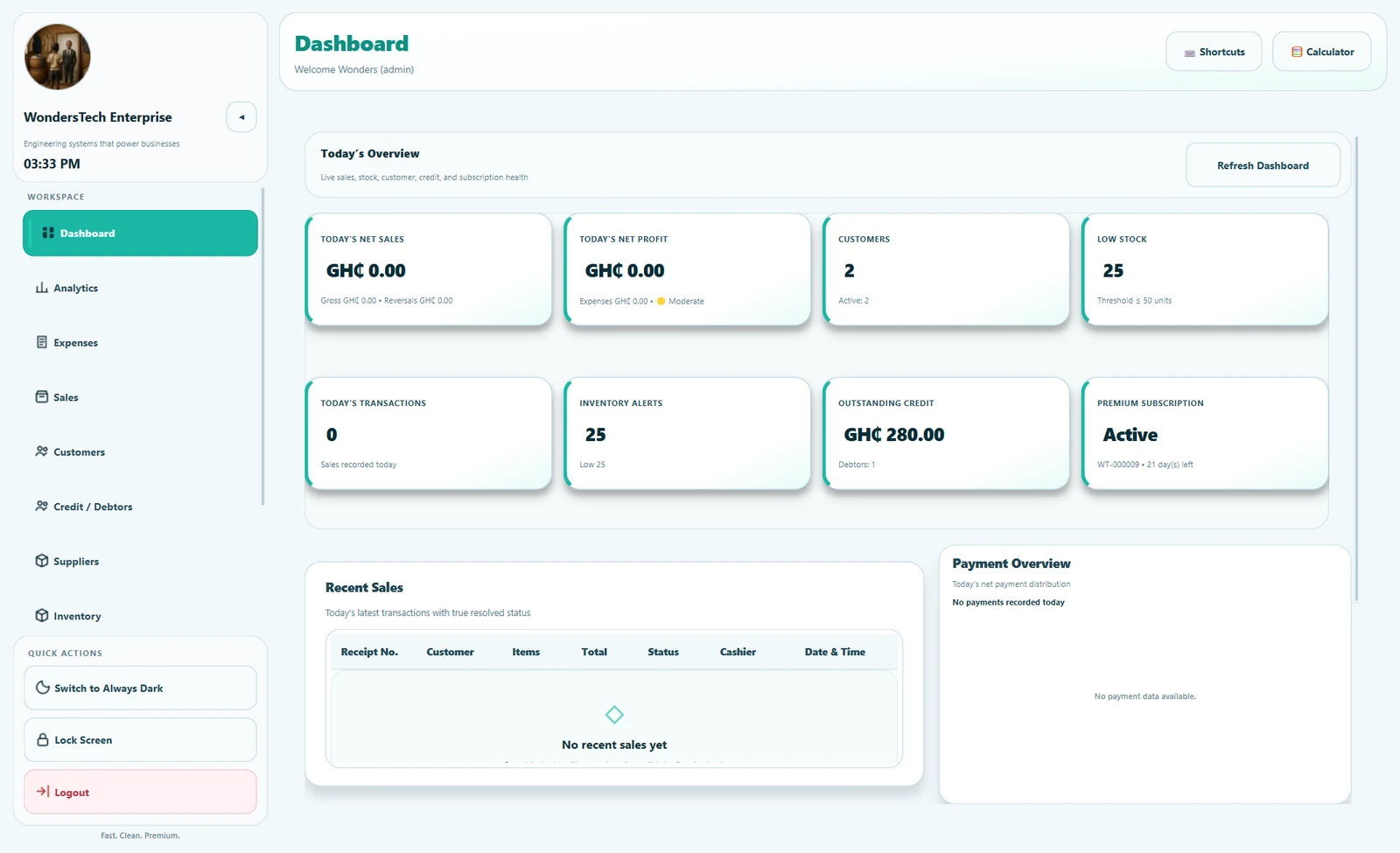The height and width of the screenshot is (853, 1400).
Task: Click the Suppliers box icon
Action: pyautogui.click(x=41, y=561)
